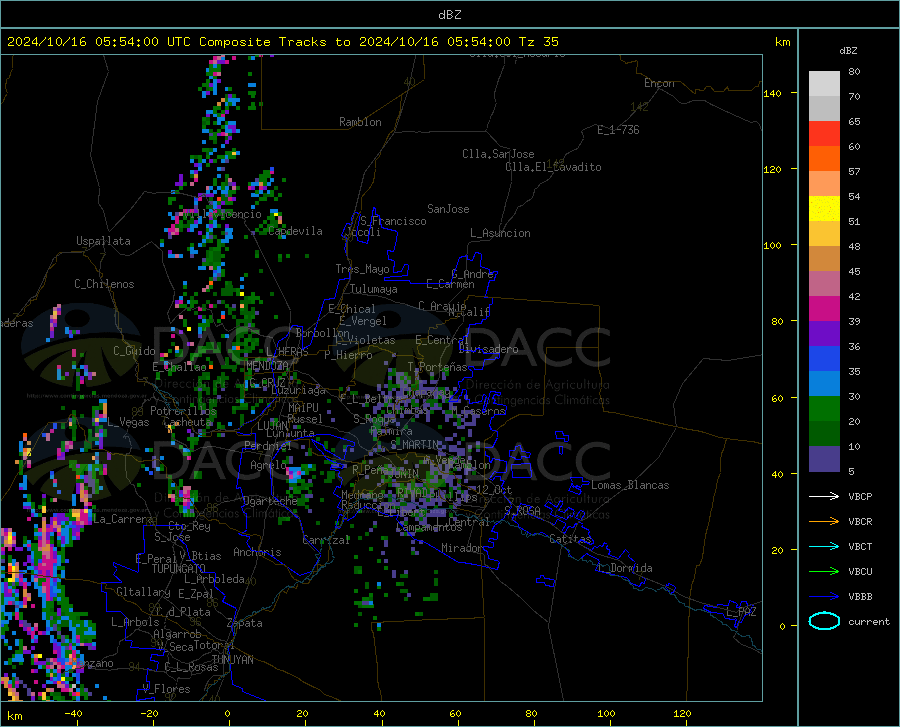Click the 'MENDOZA' city label

267,366
